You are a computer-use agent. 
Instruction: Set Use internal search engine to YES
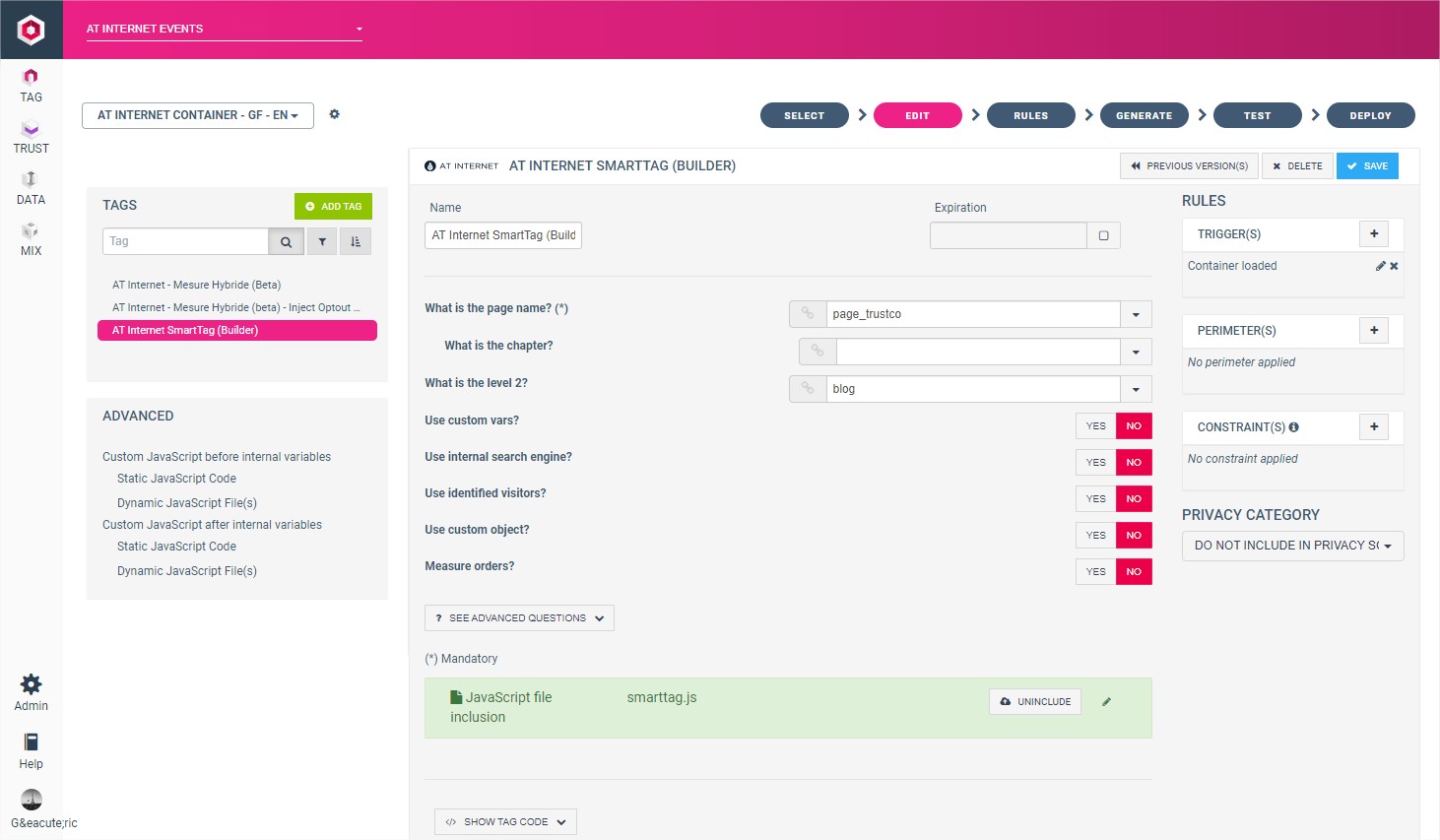(x=1095, y=463)
